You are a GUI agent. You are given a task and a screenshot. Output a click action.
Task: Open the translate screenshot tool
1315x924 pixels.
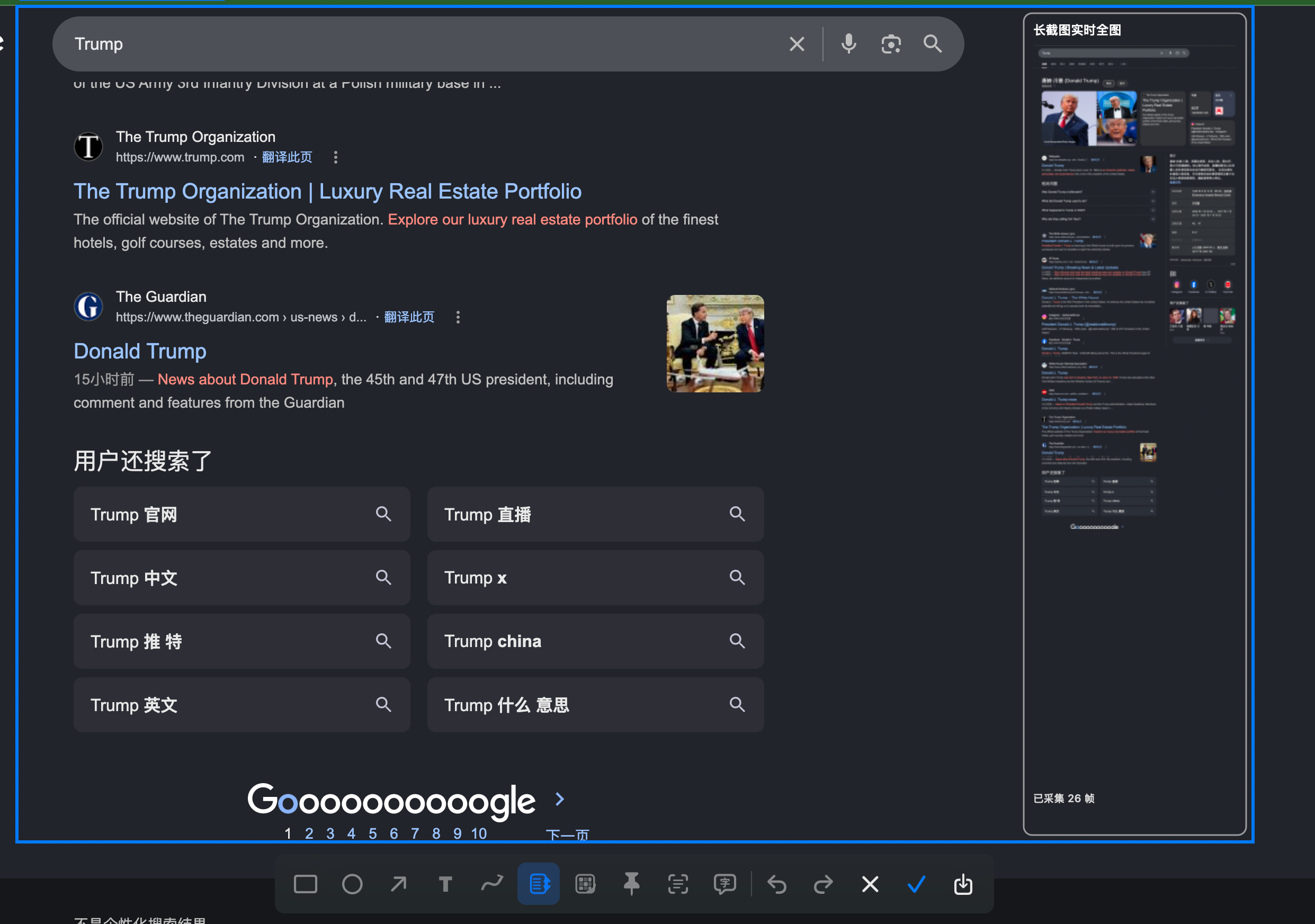coord(724,884)
